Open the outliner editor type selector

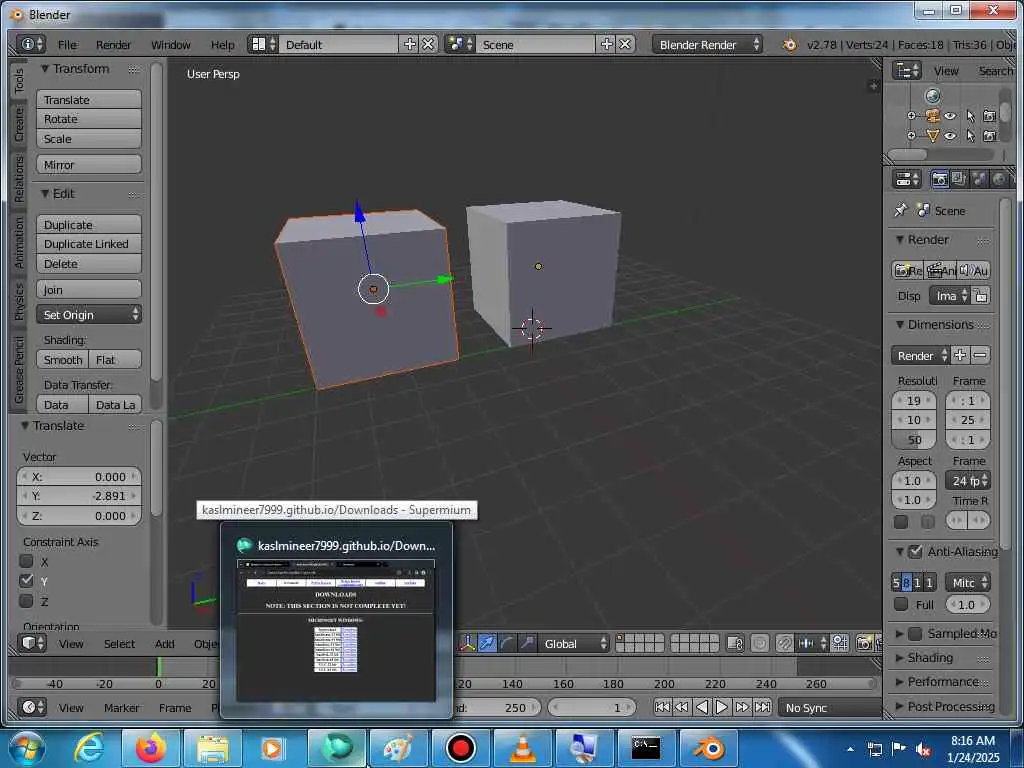[907, 70]
